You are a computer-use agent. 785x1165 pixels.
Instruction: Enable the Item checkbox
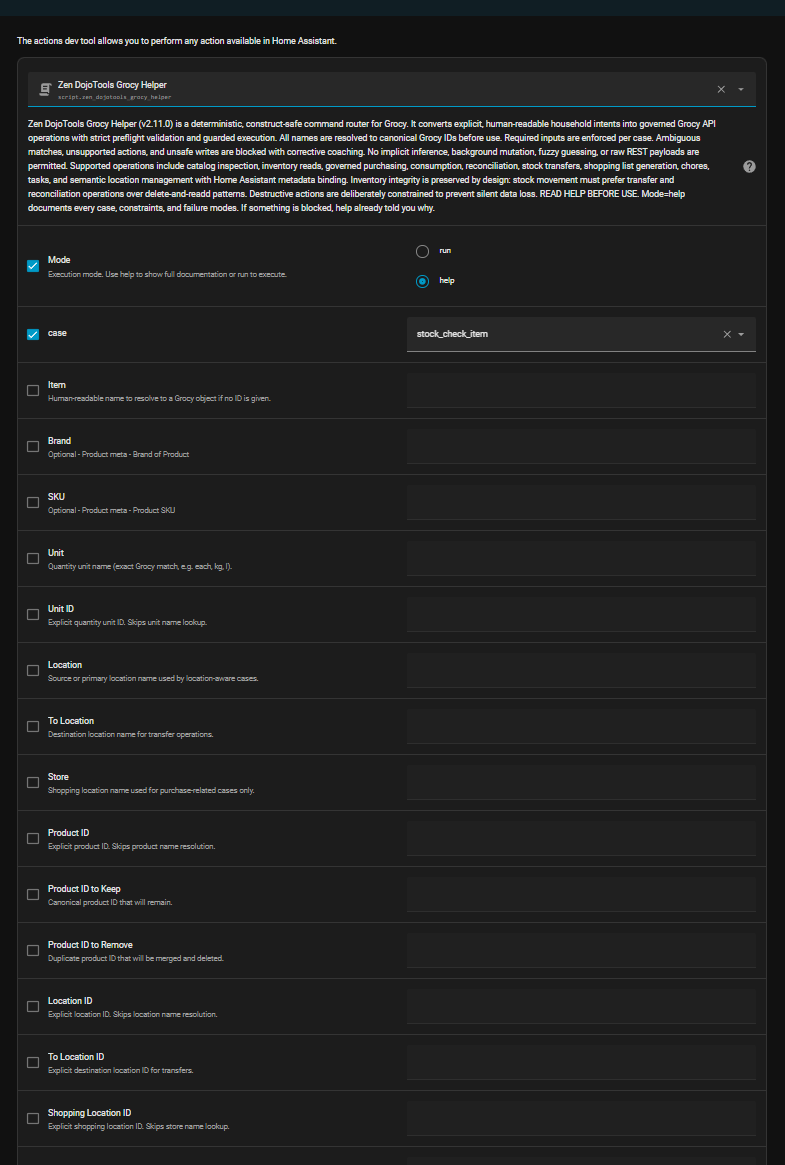pos(33,390)
